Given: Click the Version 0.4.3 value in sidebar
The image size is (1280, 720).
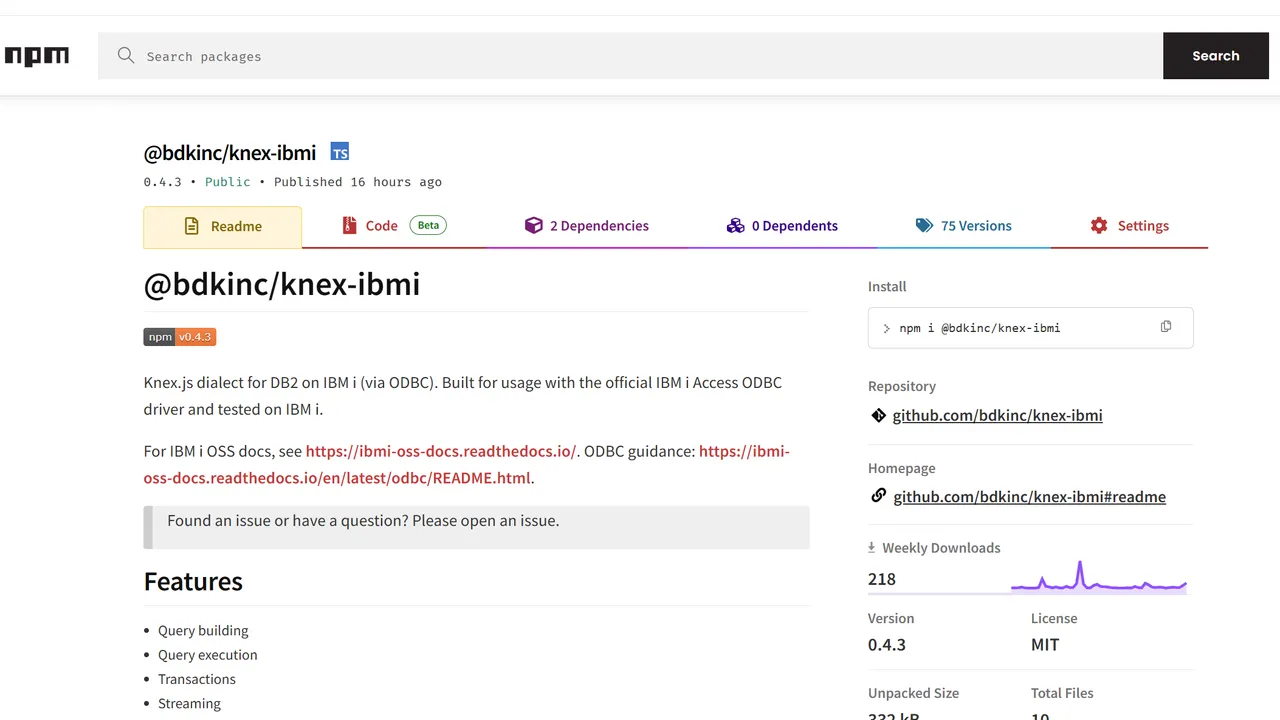Looking at the screenshot, I should [887, 645].
